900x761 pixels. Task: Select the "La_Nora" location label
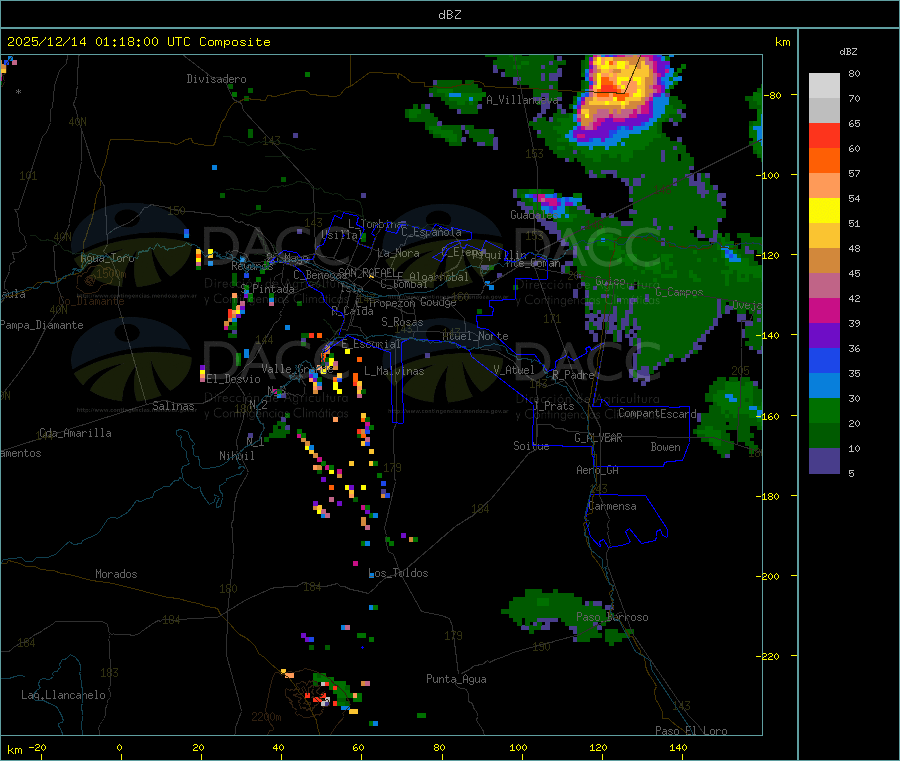(398, 253)
